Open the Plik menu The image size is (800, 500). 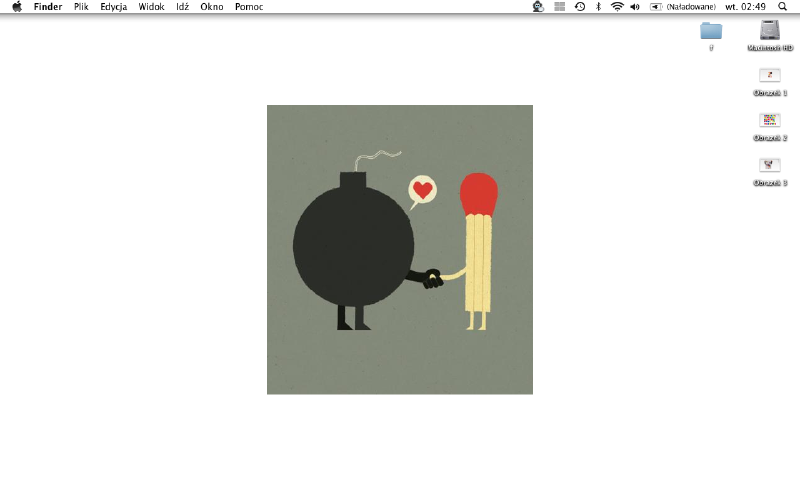pyautogui.click(x=81, y=6)
